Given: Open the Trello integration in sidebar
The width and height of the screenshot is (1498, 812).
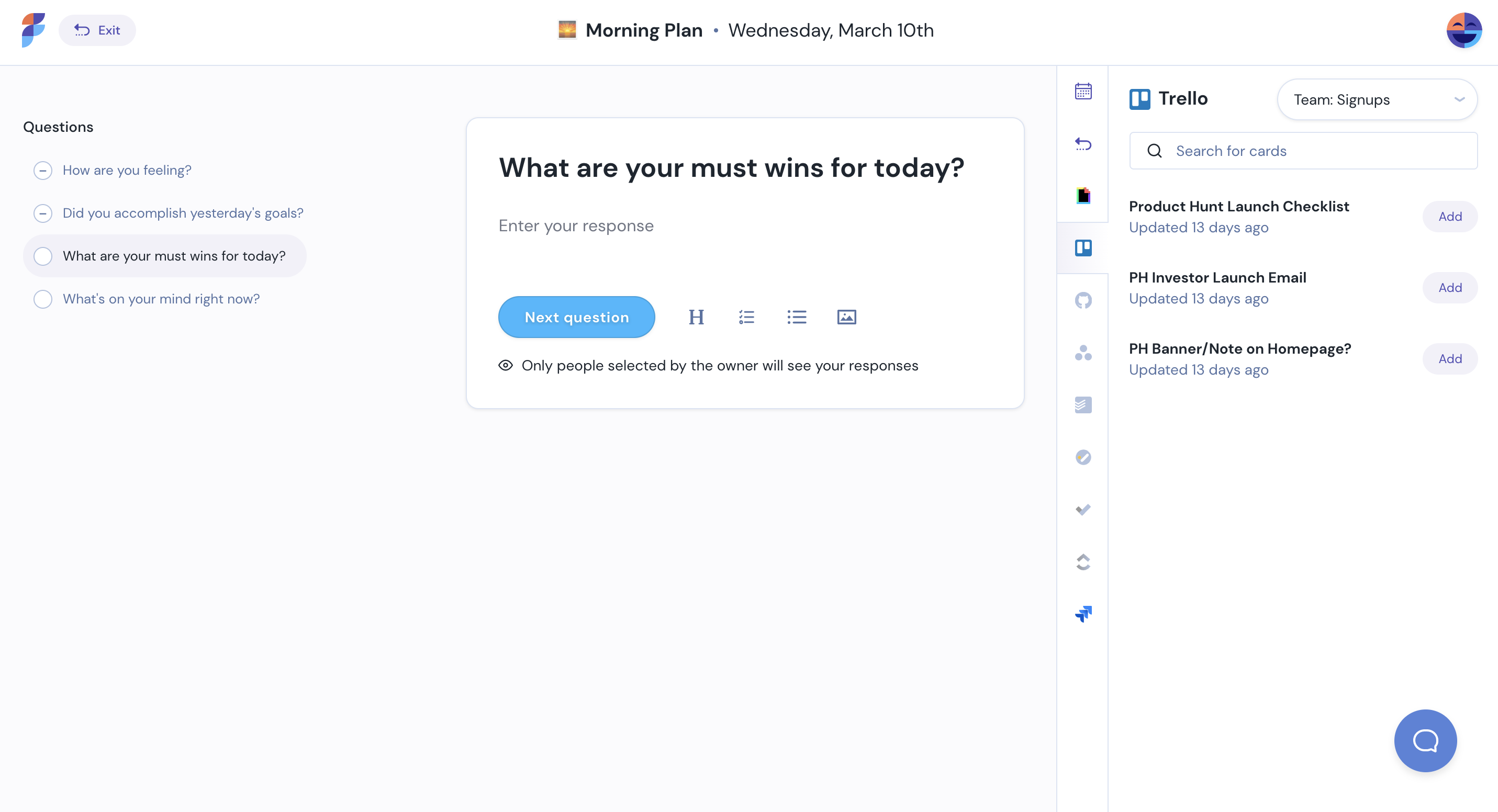Looking at the screenshot, I should (x=1083, y=248).
